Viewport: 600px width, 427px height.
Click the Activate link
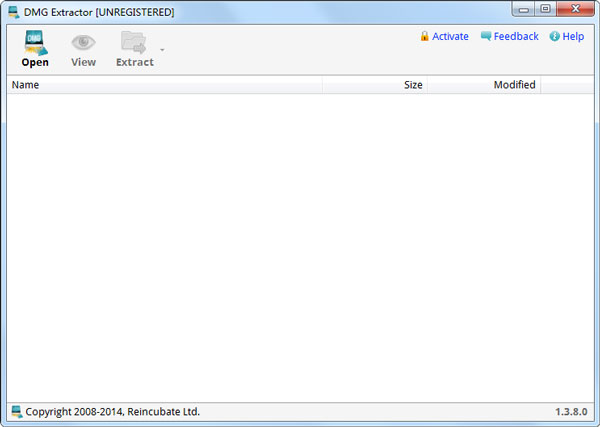pyautogui.click(x=450, y=36)
